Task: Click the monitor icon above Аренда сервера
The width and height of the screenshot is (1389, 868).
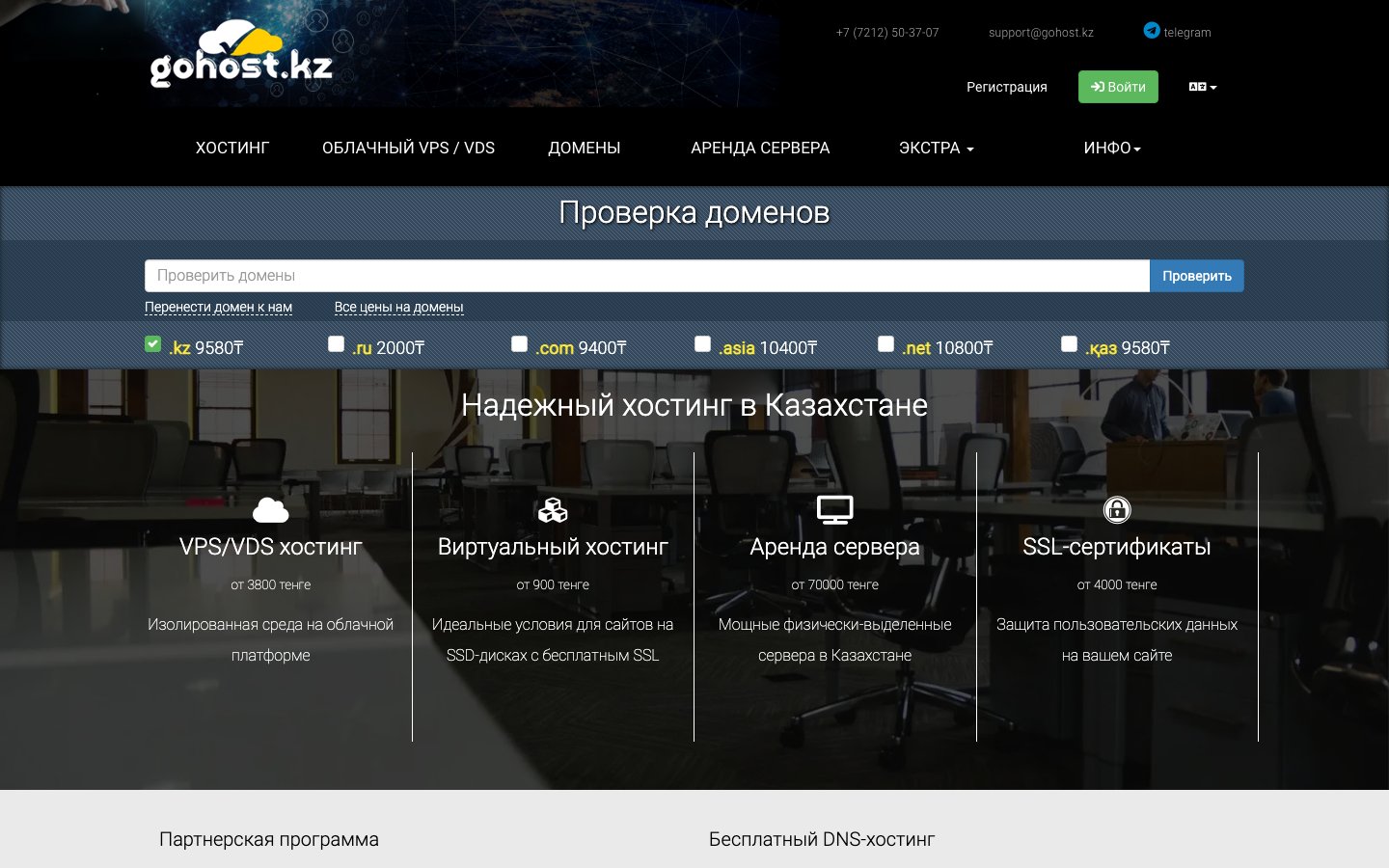Action: [x=834, y=509]
